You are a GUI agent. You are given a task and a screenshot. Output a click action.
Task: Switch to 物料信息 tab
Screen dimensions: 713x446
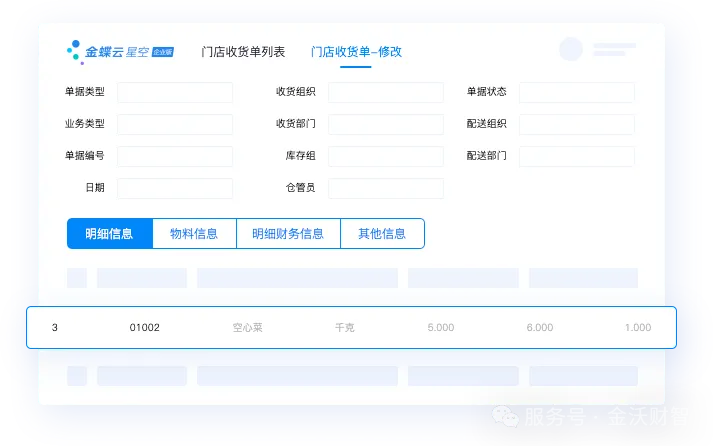tap(194, 234)
